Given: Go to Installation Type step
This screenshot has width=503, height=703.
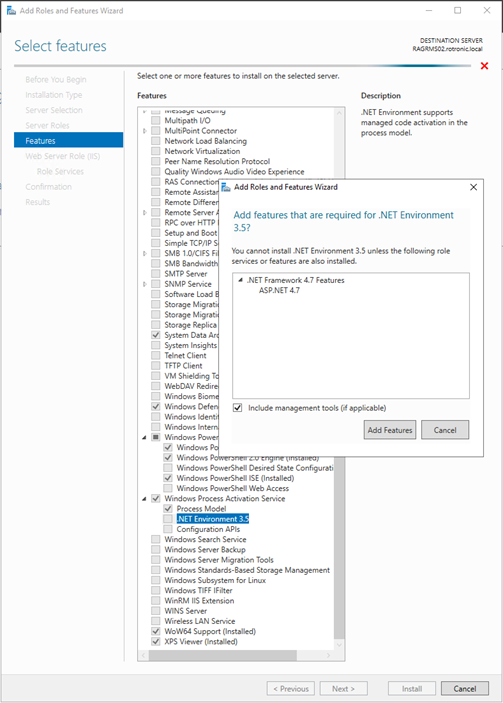Looking at the screenshot, I should (53, 95).
